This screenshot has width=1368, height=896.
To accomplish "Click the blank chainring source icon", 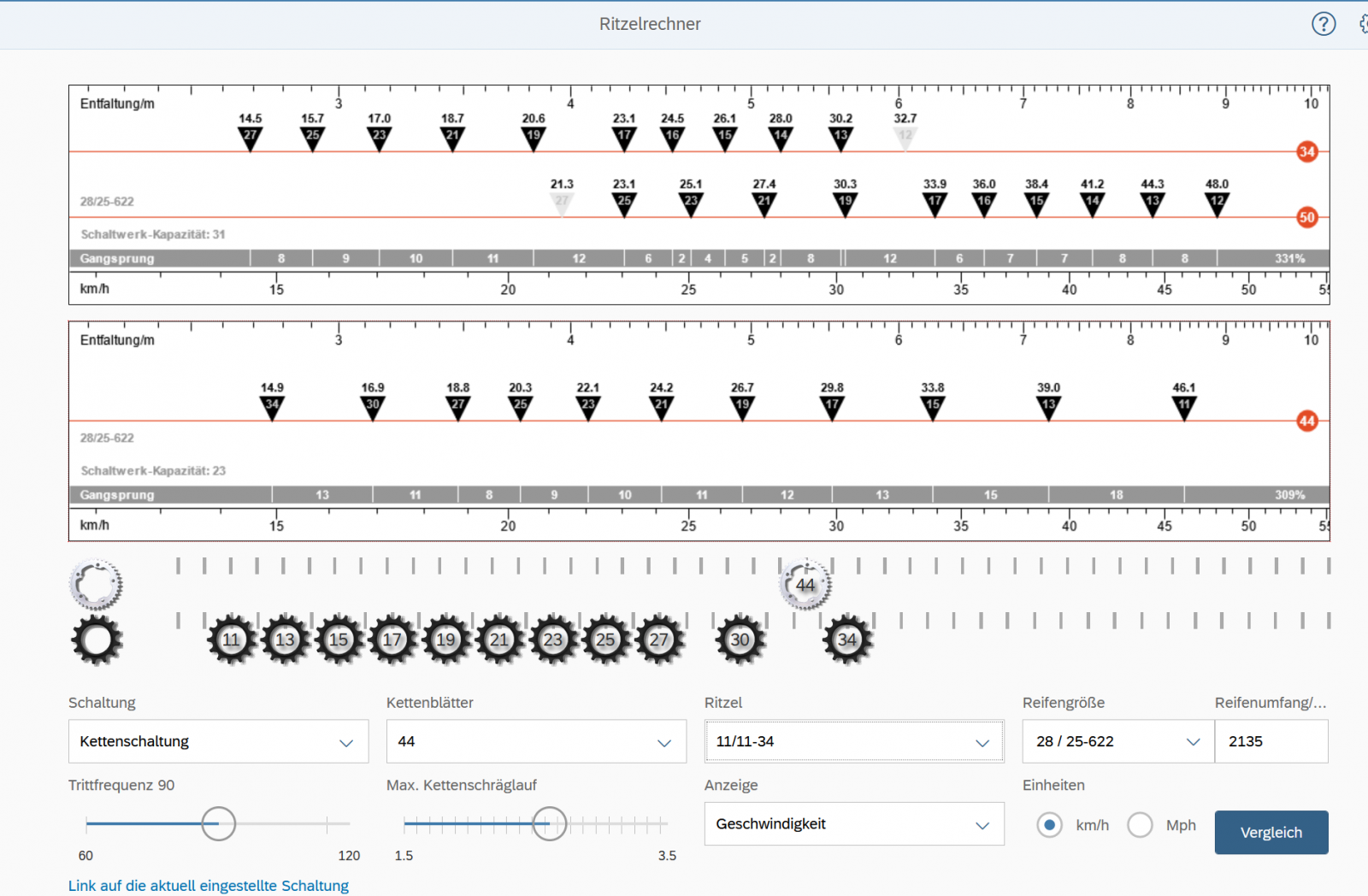I will tap(96, 585).
